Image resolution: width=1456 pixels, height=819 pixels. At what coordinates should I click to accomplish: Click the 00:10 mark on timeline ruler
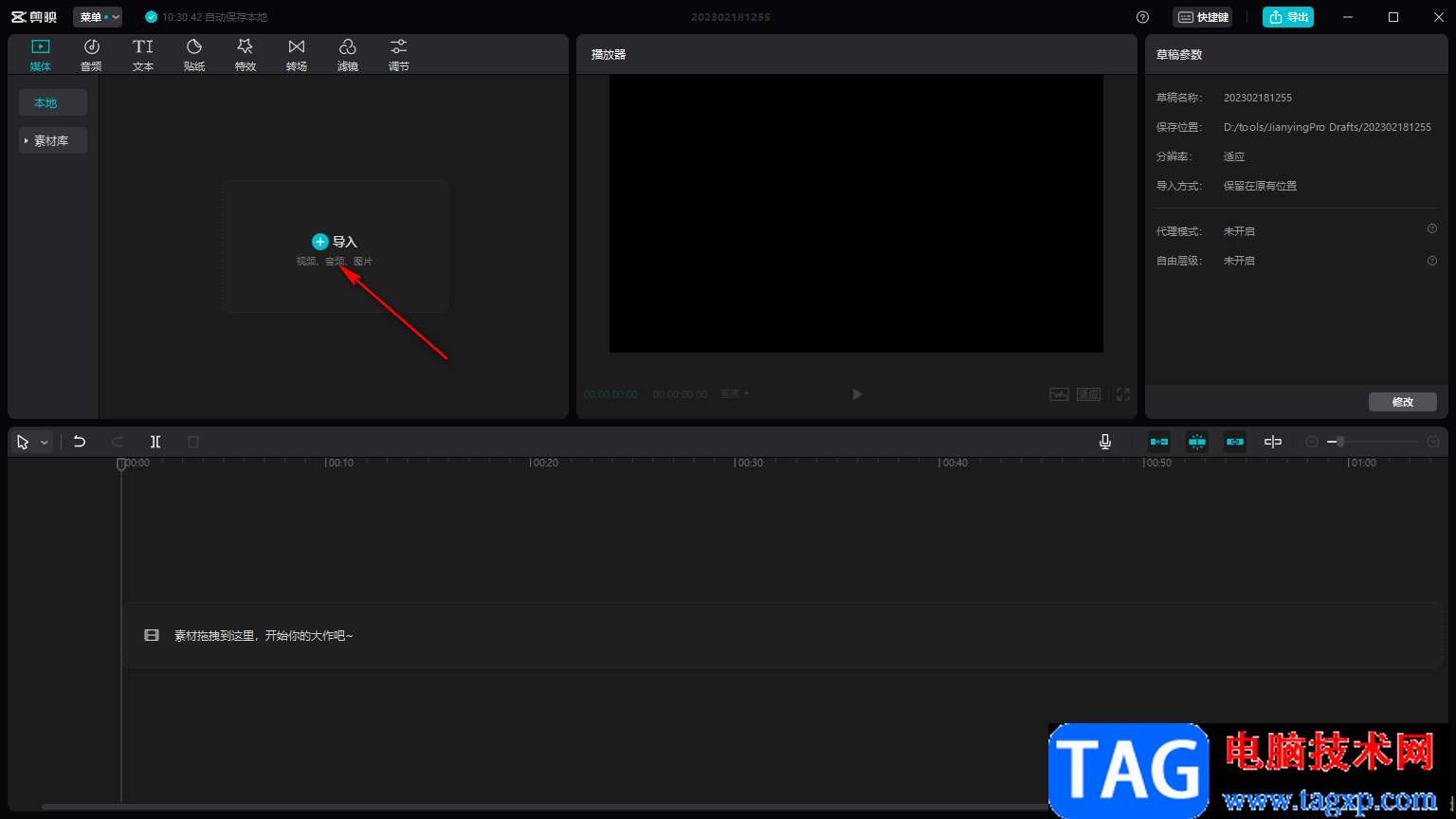339,464
